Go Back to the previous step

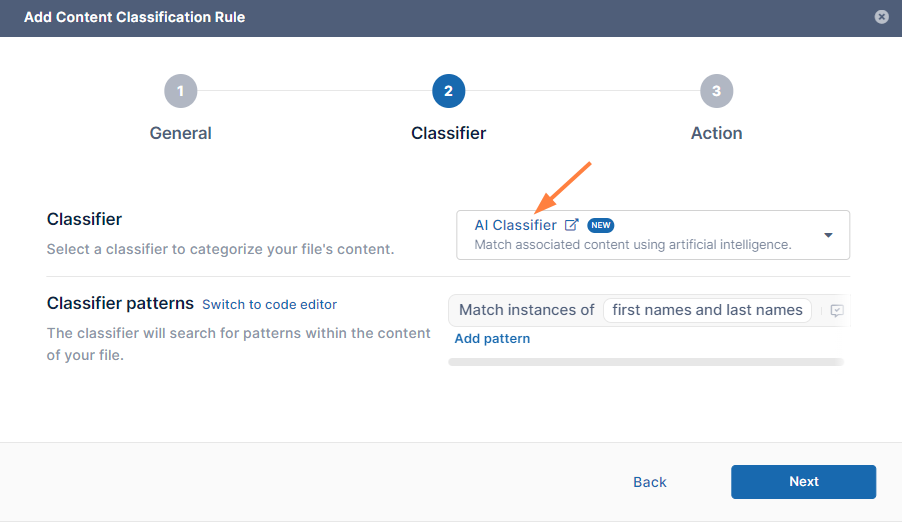tap(649, 482)
